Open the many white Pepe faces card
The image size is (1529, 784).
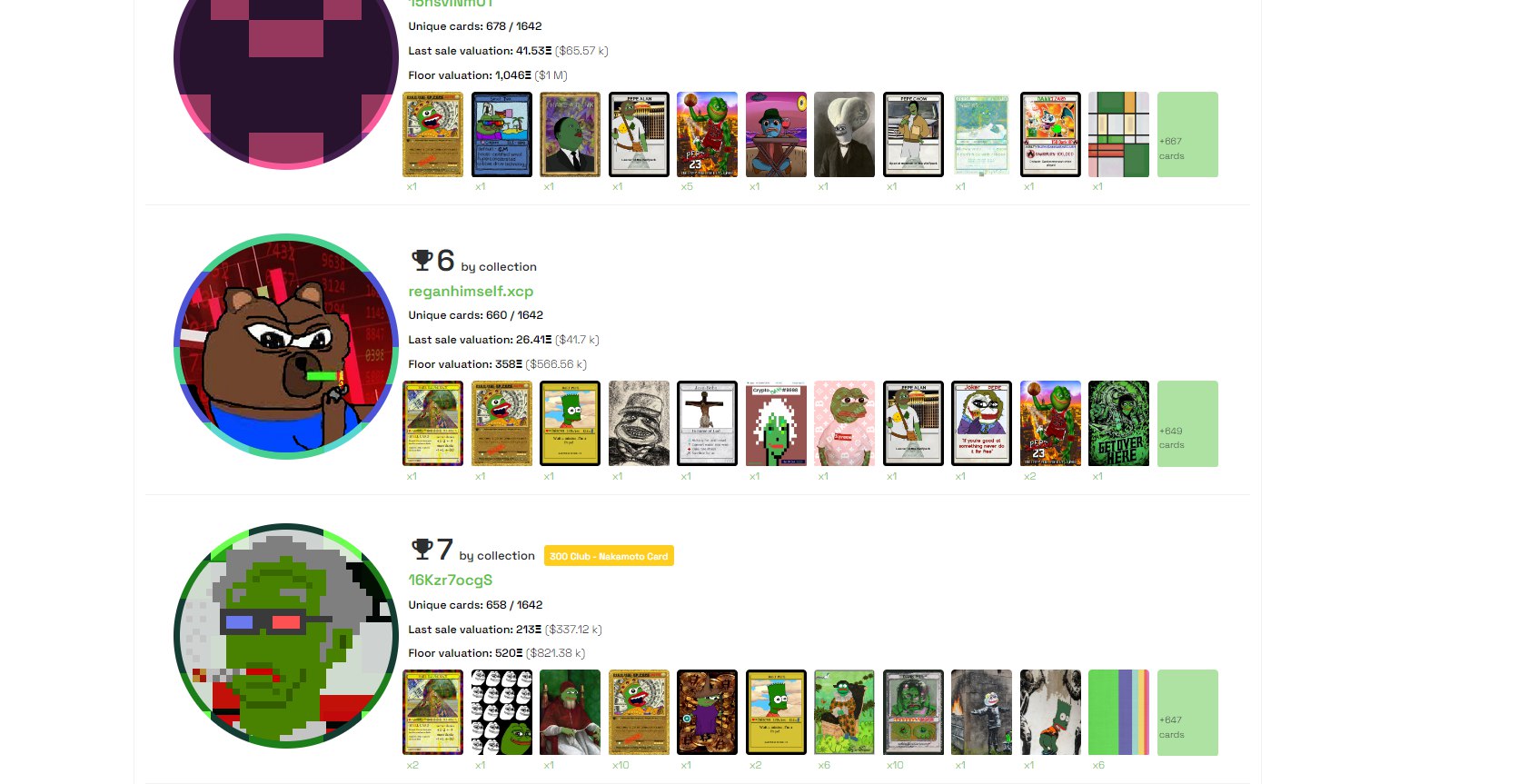tap(501, 712)
